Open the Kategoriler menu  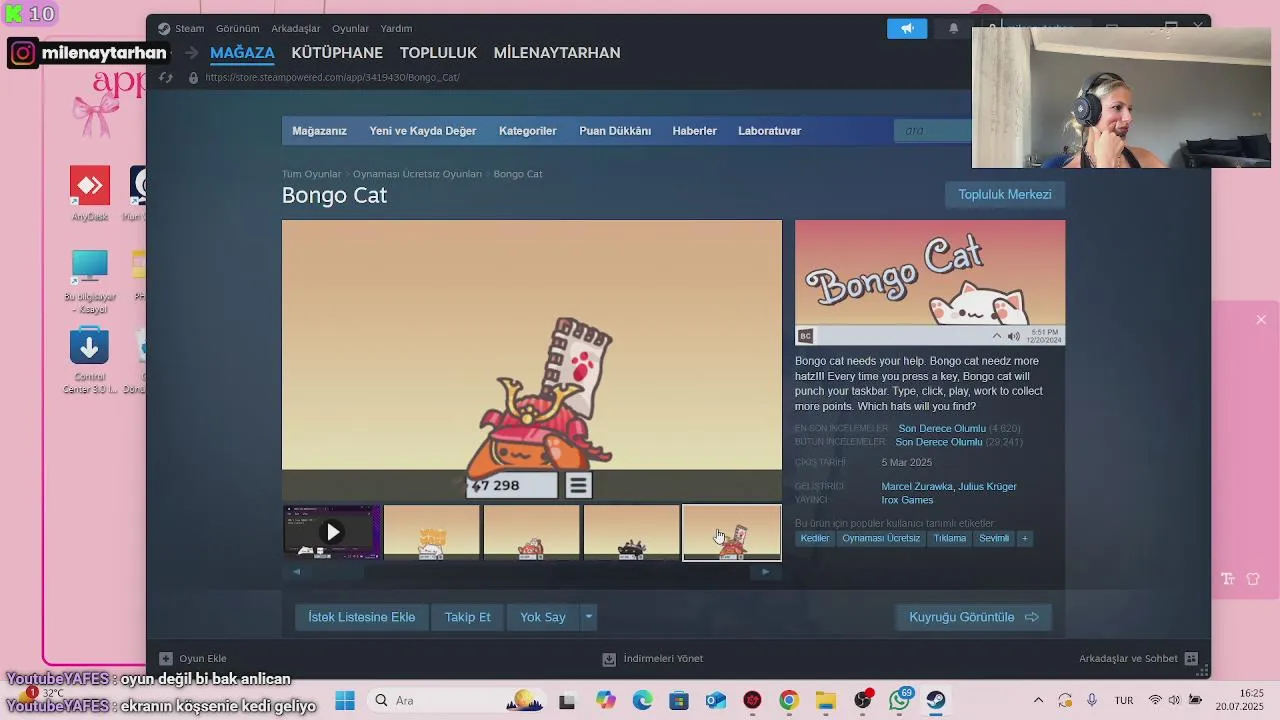[x=527, y=131]
